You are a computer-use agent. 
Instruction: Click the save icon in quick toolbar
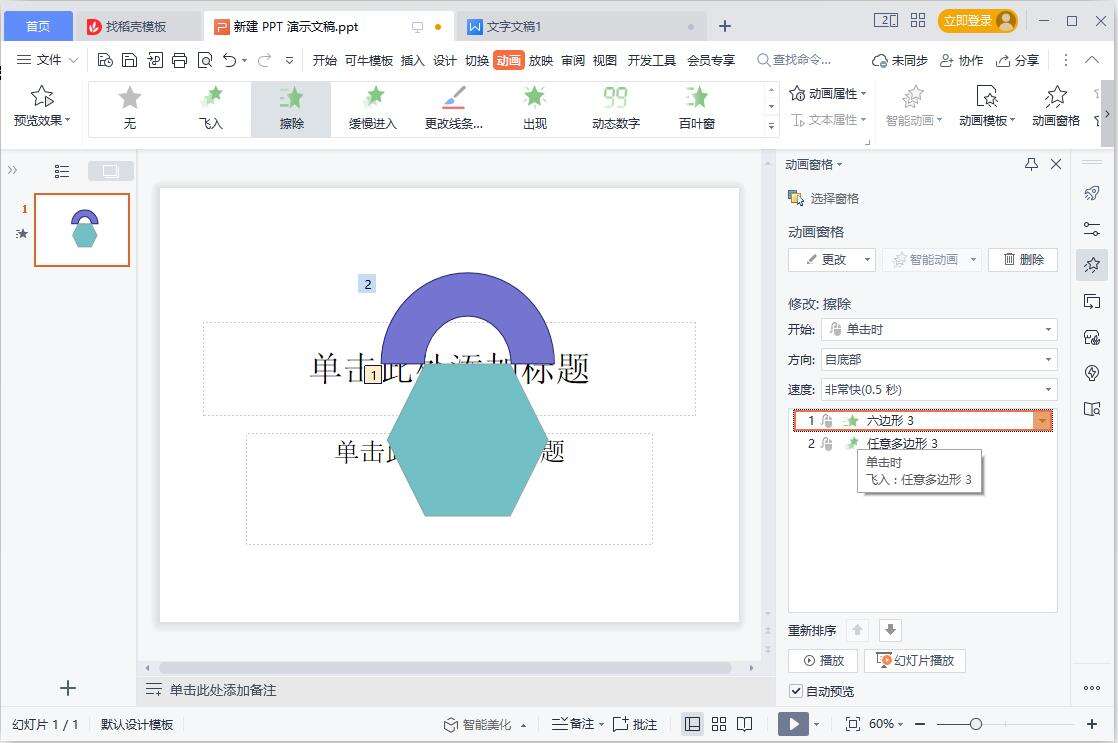[x=129, y=61]
